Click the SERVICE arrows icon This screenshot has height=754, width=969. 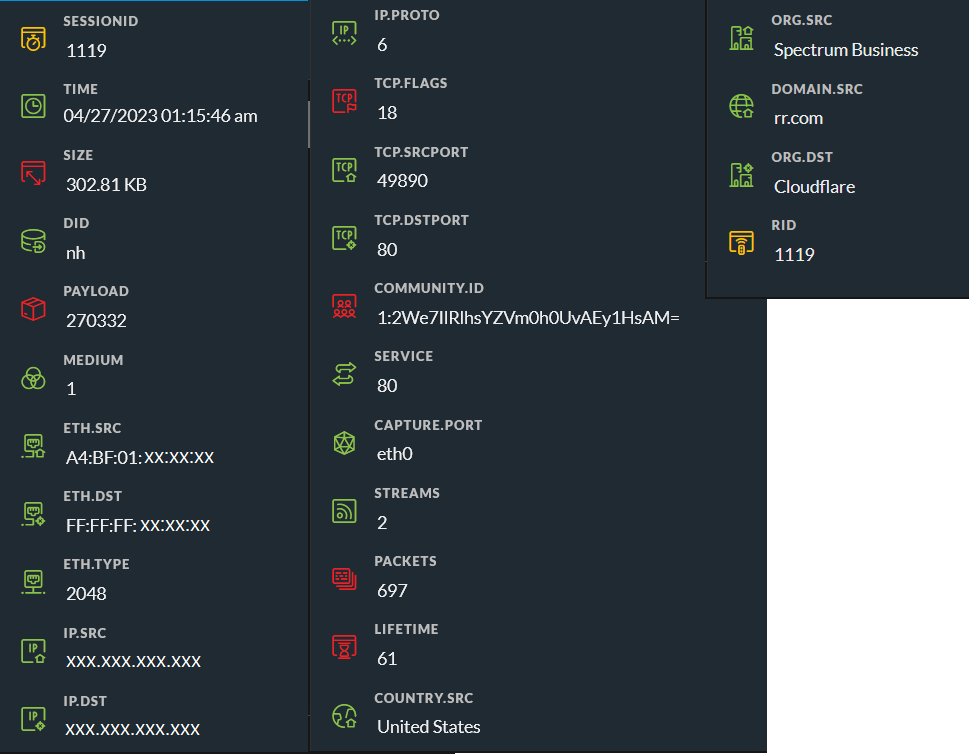tap(344, 374)
